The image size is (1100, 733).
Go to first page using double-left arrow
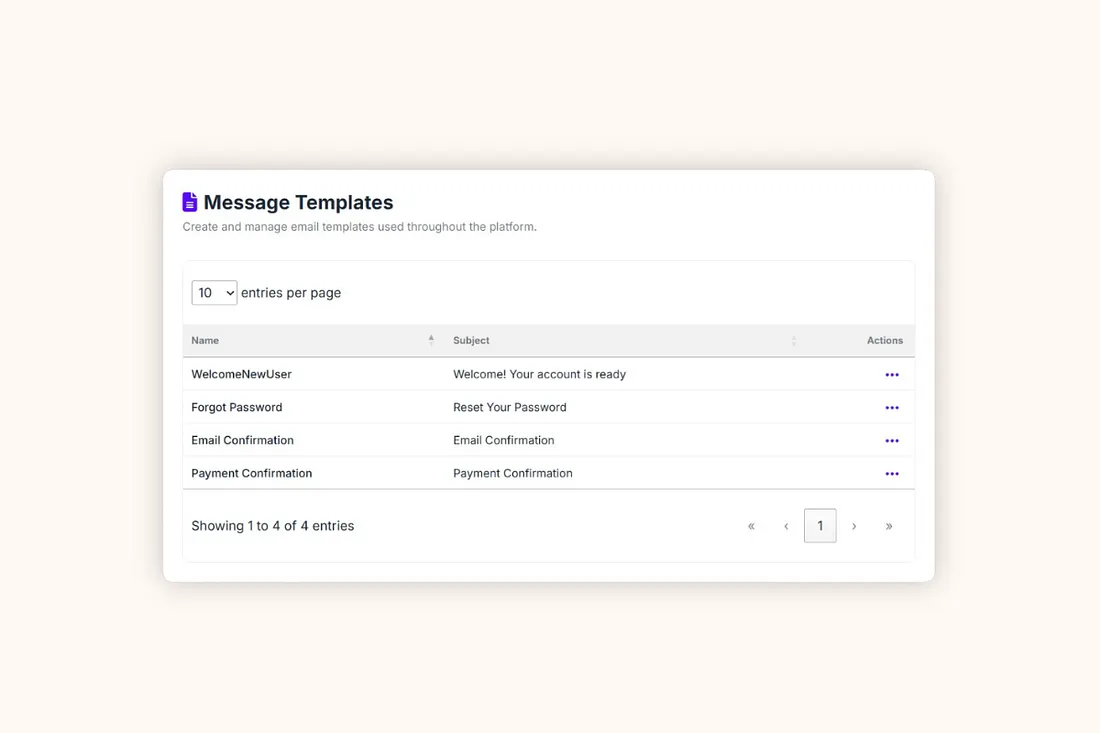point(751,526)
